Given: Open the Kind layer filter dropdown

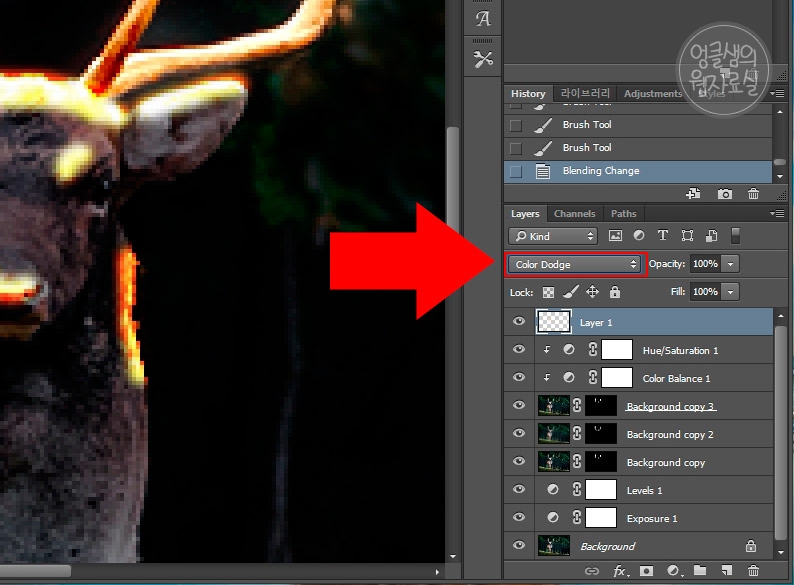Looking at the screenshot, I should (553, 236).
